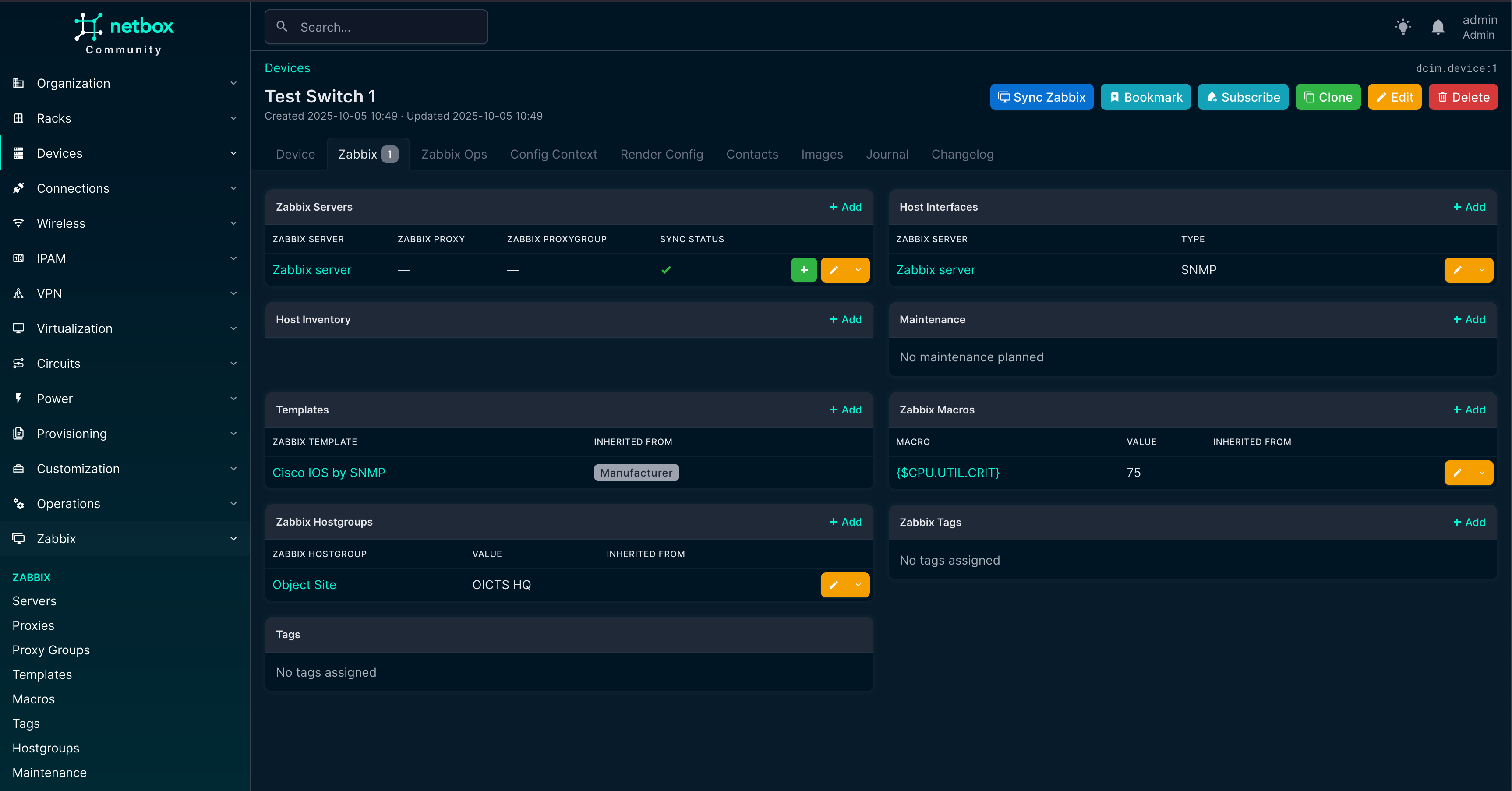Open Servers in Zabbix sidebar
This screenshot has width=1512, height=791.
(x=35, y=601)
